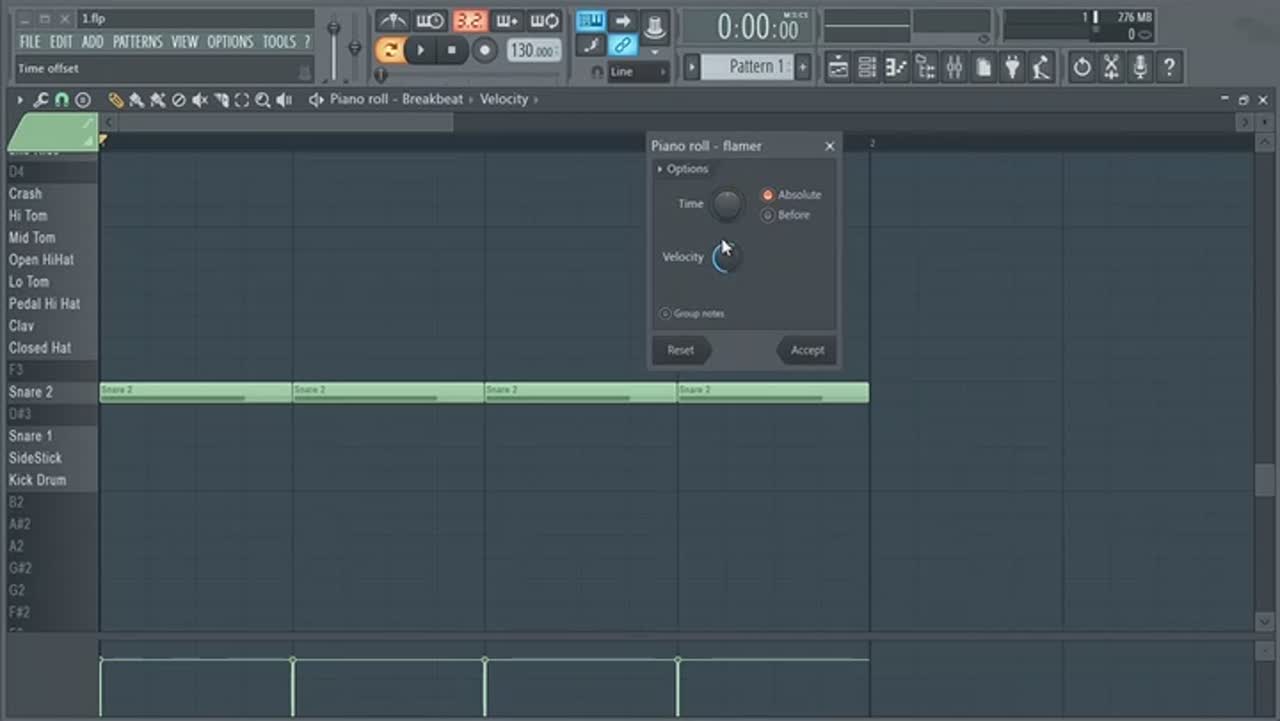
Task: Select the Before radio option
Action: tap(768, 215)
